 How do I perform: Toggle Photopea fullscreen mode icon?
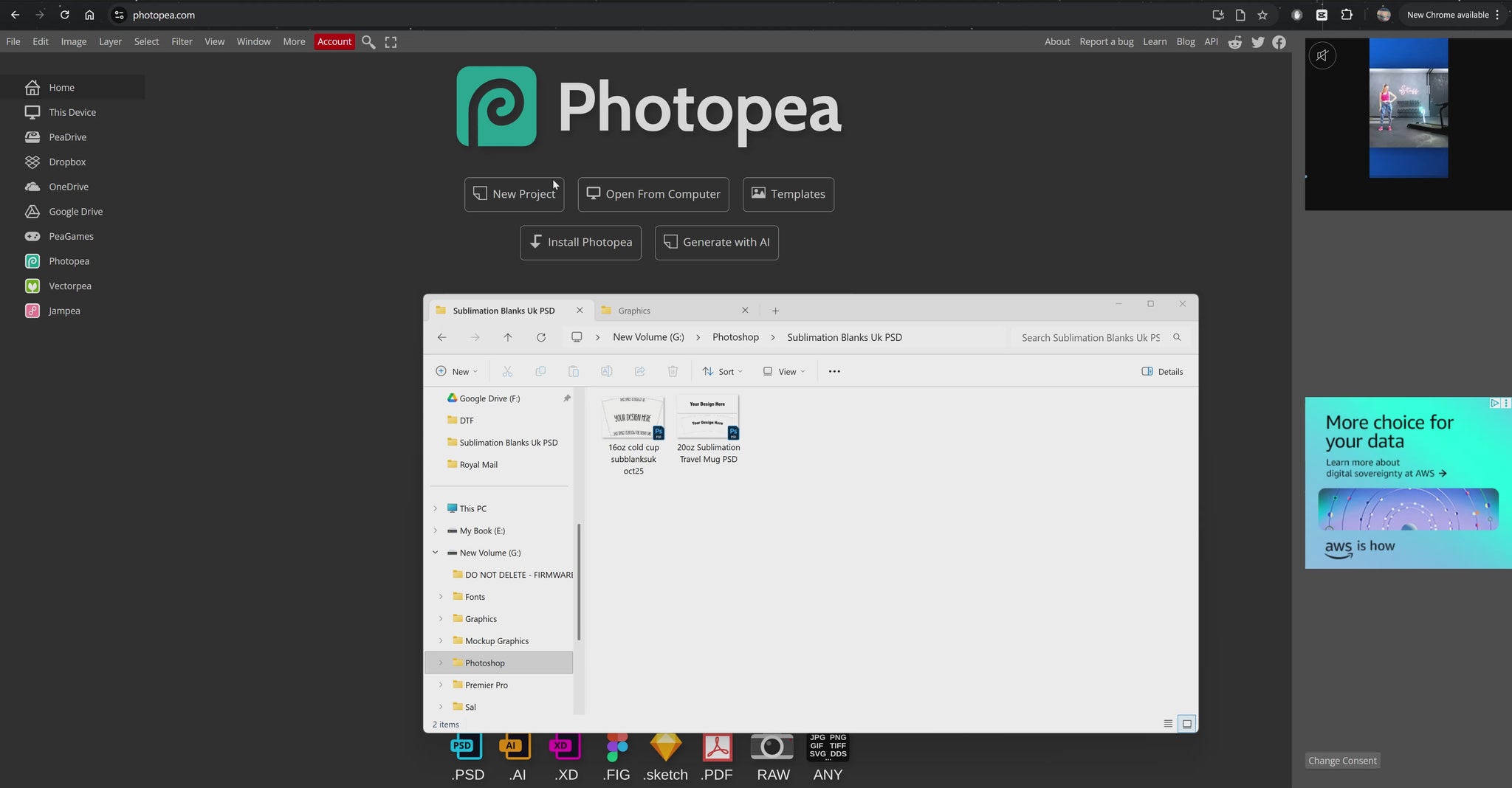391,42
